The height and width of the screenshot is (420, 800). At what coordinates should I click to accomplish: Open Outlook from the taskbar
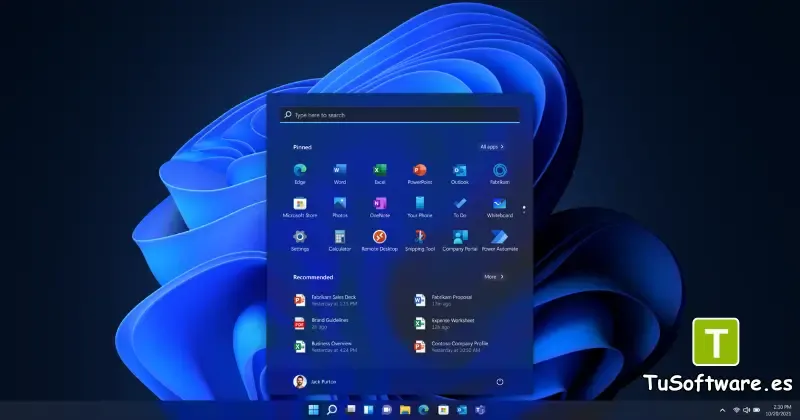[x=462, y=410]
